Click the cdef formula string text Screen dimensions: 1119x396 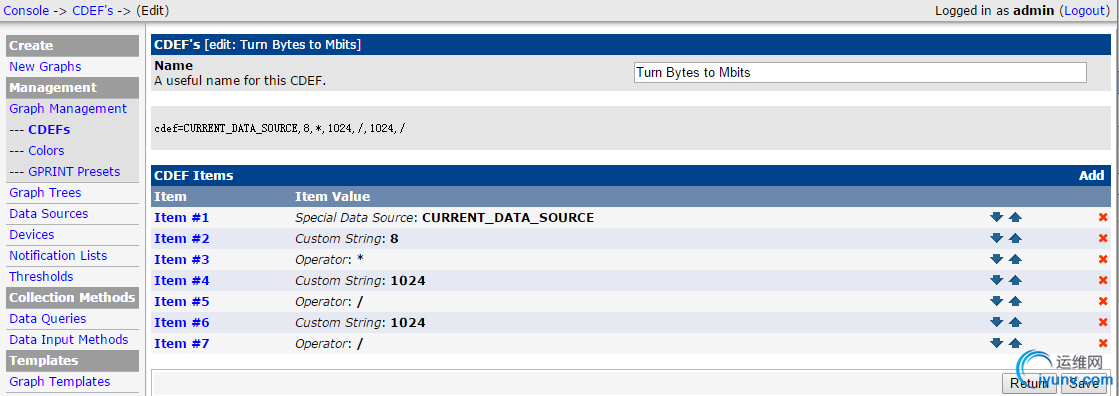point(280,128)
